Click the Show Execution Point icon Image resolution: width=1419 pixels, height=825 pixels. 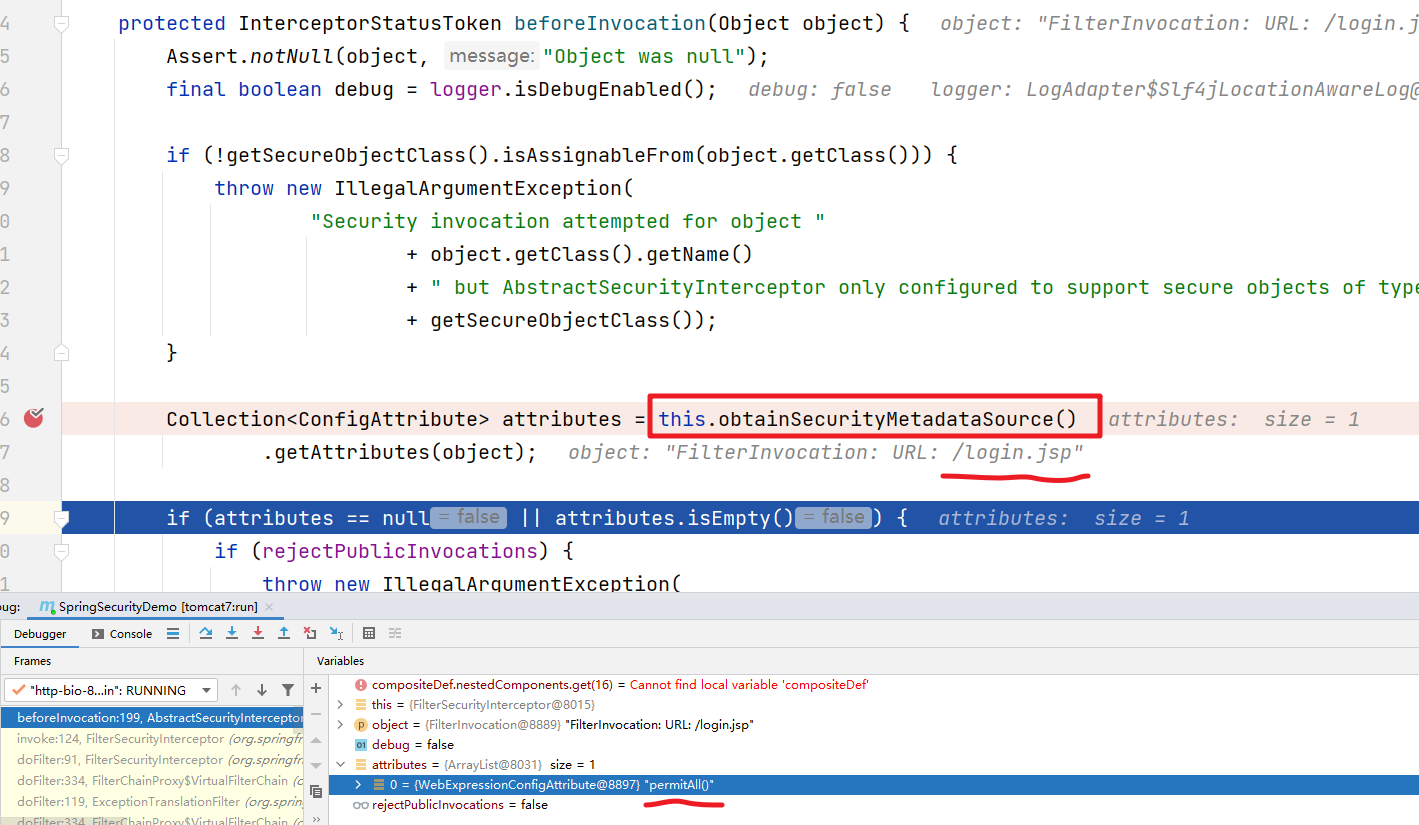pyautogui.click(x=173, y=633)
